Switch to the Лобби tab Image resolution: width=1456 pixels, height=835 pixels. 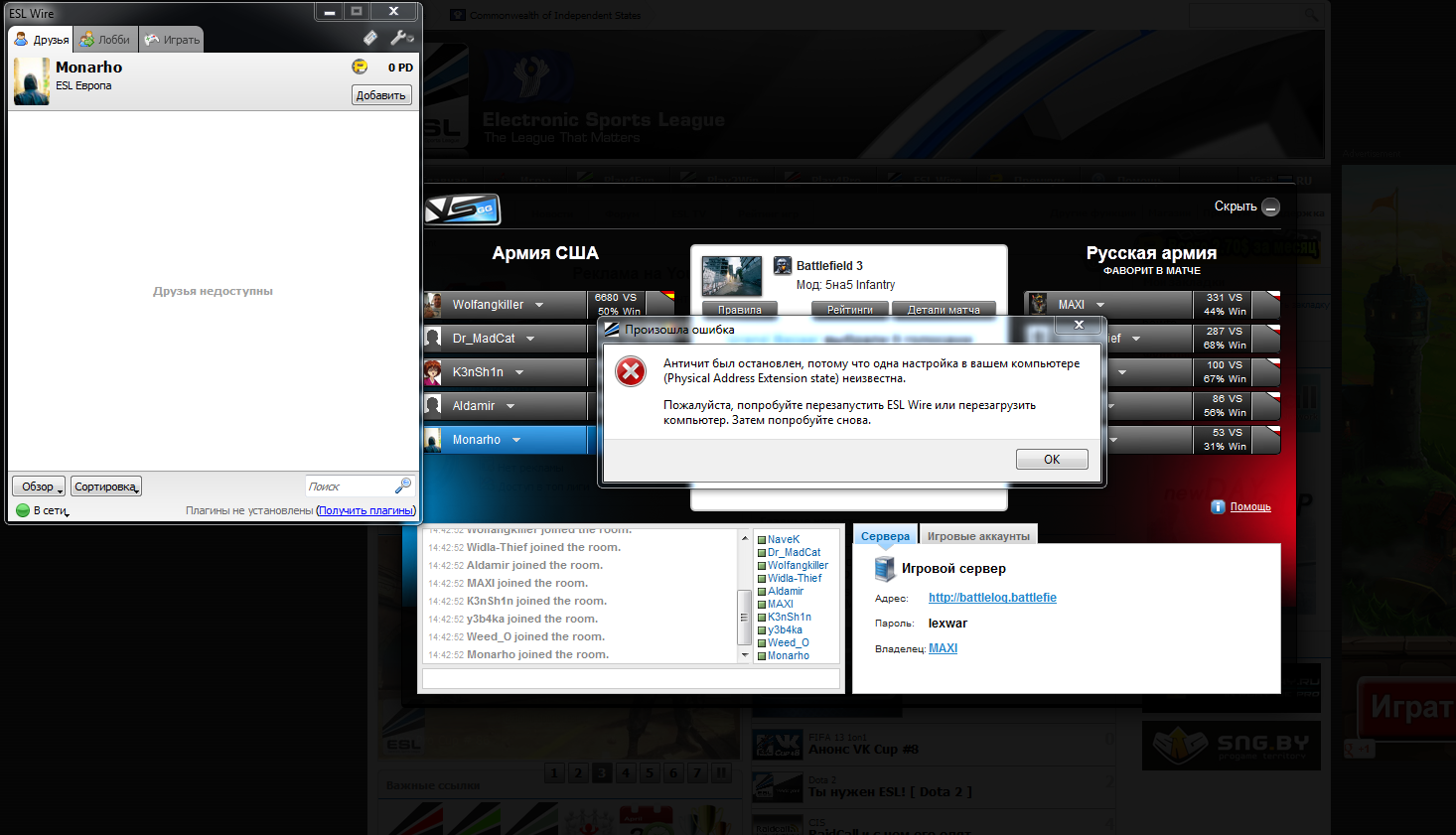coord(105,40)
